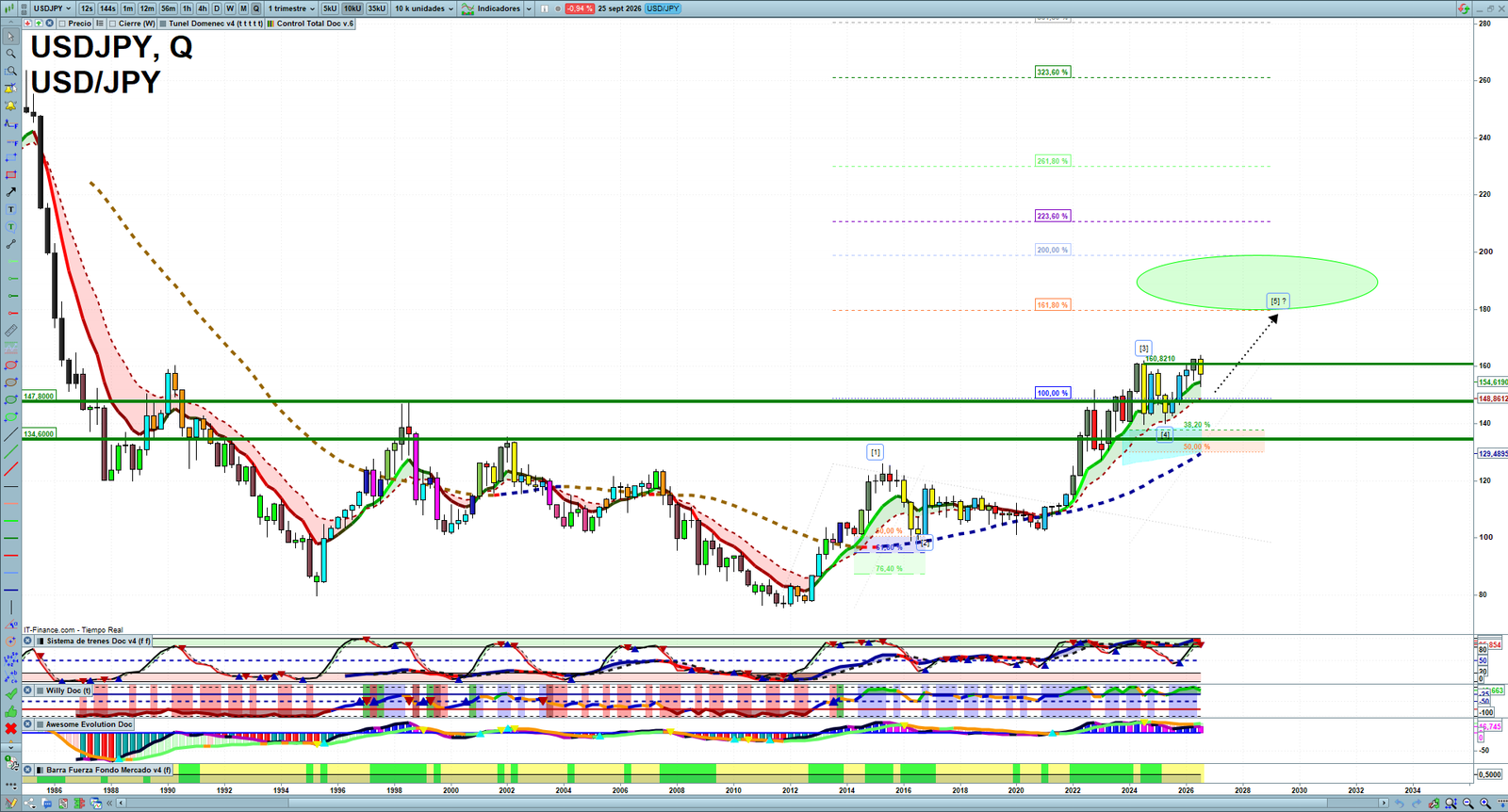Switch to the 12s timeframe

(x=87, y=8)
